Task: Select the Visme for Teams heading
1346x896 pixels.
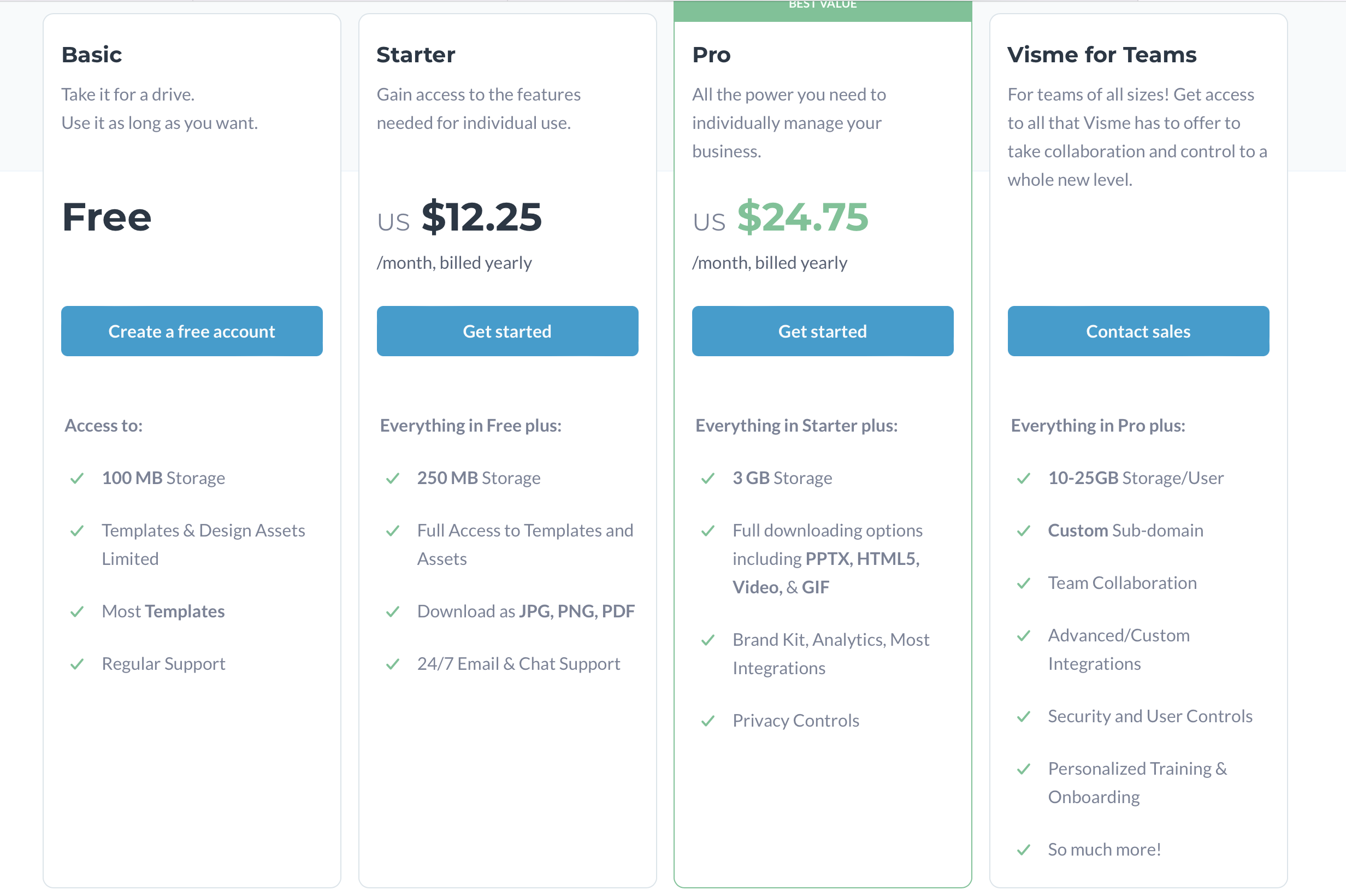Action: 1101,55
